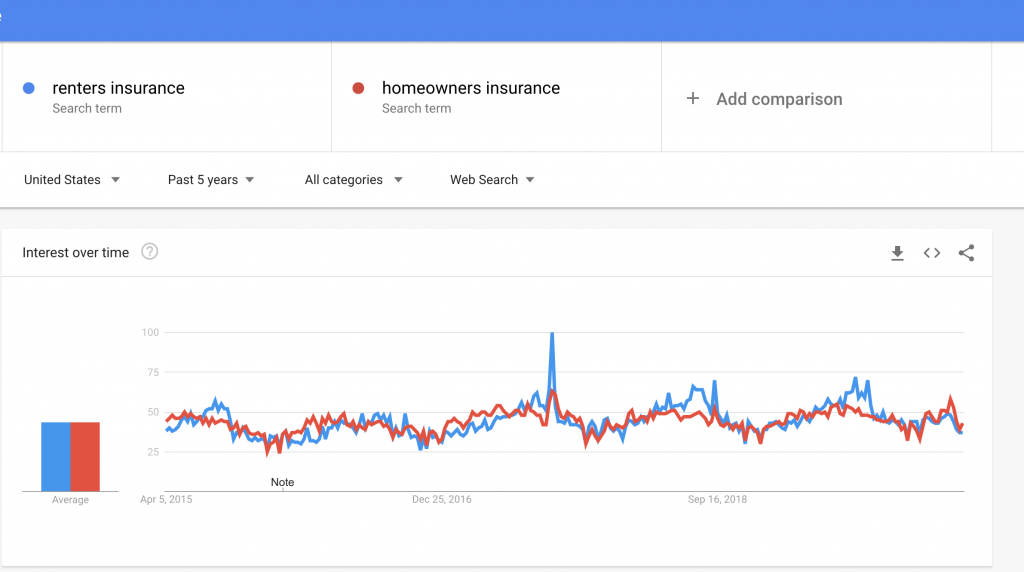
Task: Edit the homeowners insurance search term
Action: pyautogui.click(x=471, y=88)
